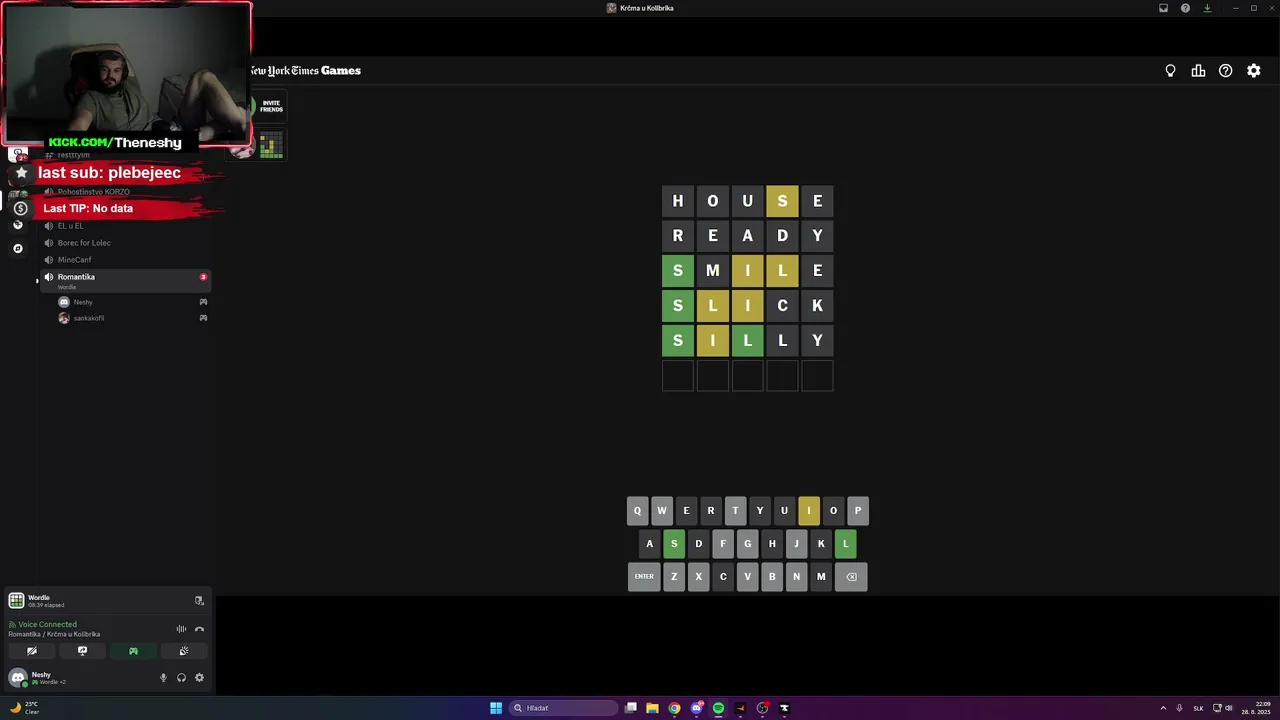Viewport: 1280px width, 720px height.
Task: Click the yellow I key on the keyboard
Action: tap(809, 511)
